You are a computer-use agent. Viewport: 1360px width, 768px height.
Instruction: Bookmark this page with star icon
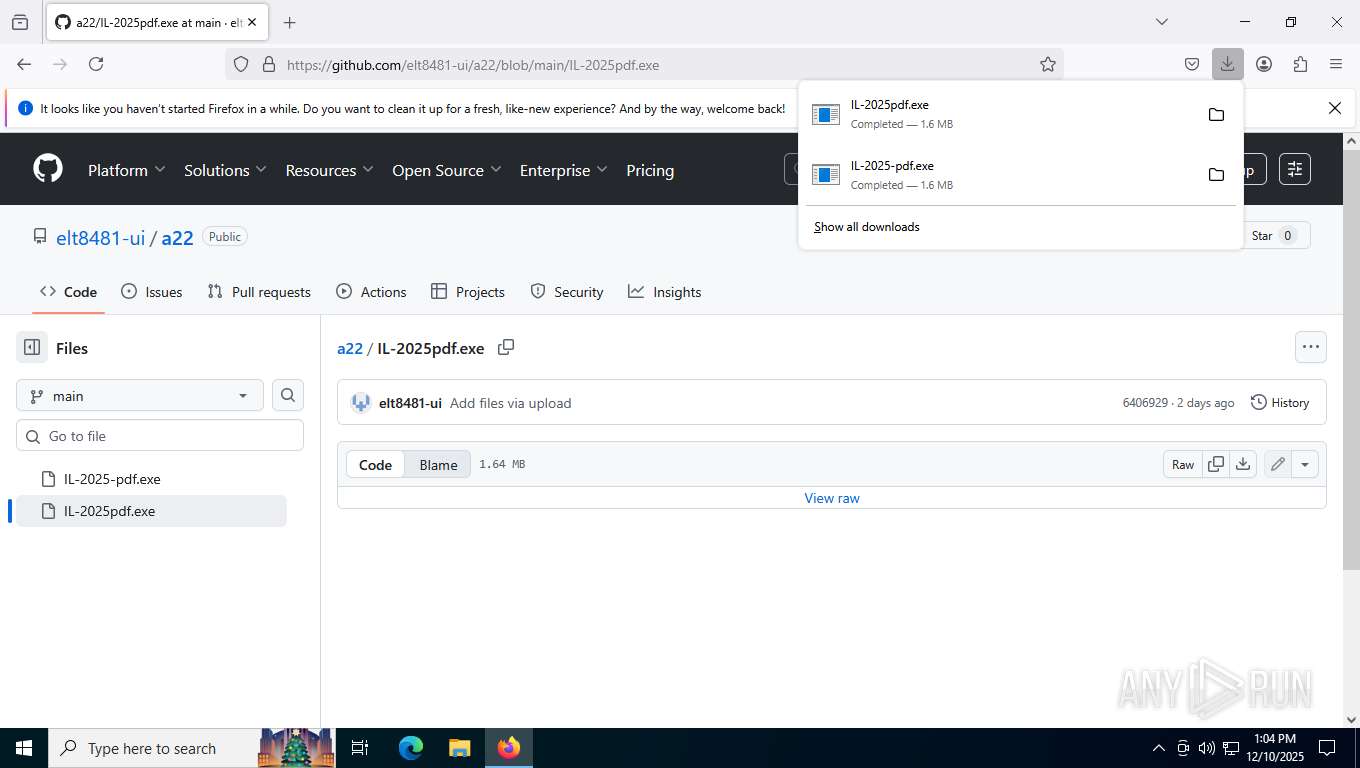(1048, 64)
